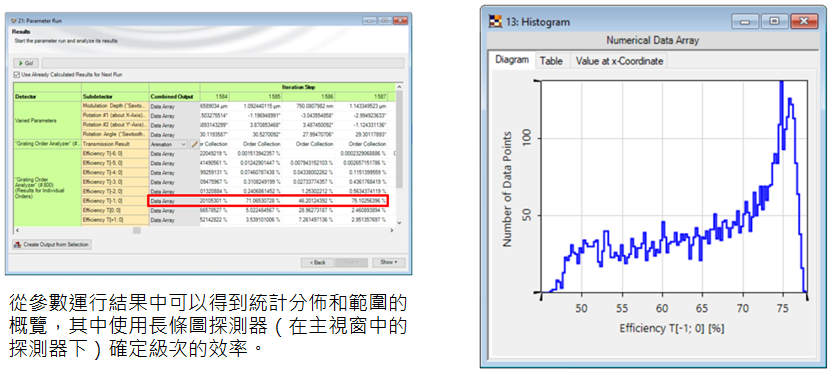Image resolution: width=831 pixels, height=374 pixels.
Task: Click the icon in Create Output from Selection
Action: coord(18,245)
